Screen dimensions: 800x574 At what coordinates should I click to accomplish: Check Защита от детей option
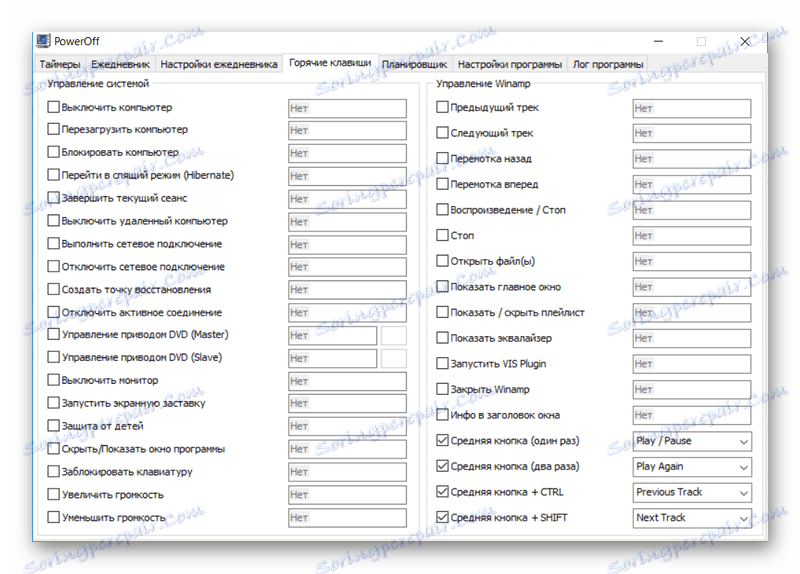[x=54, y=426]
